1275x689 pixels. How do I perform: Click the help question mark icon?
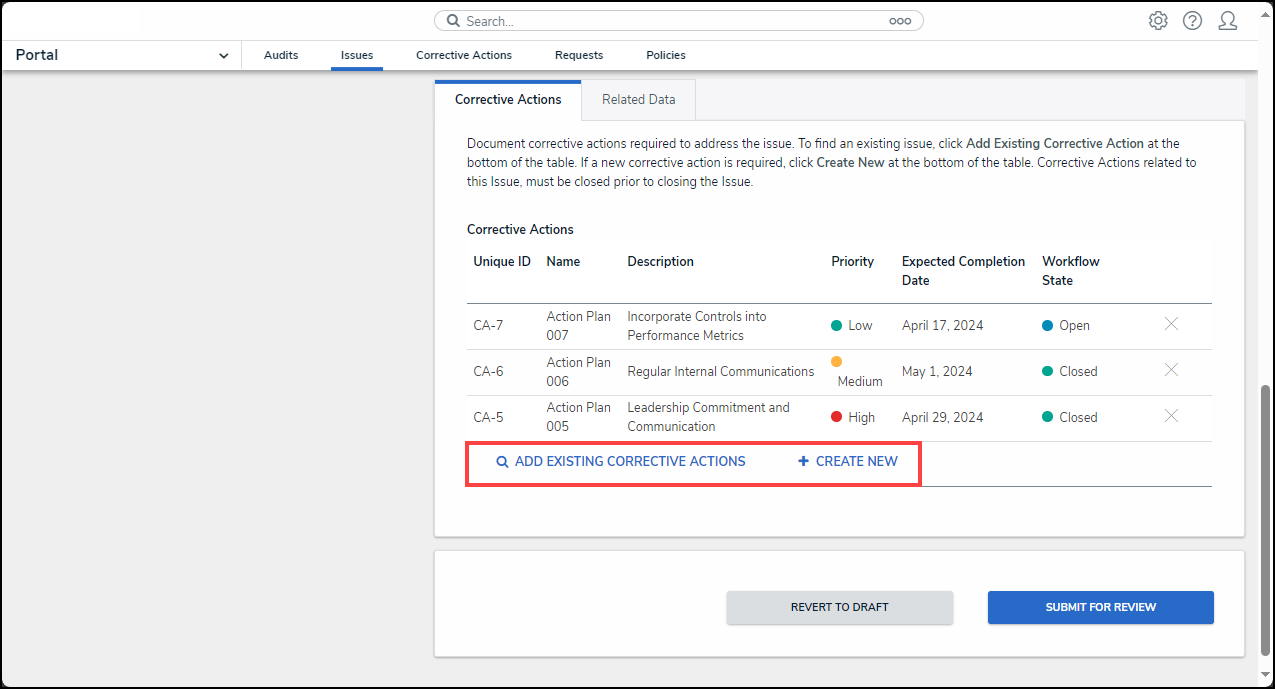[1192, 21]
